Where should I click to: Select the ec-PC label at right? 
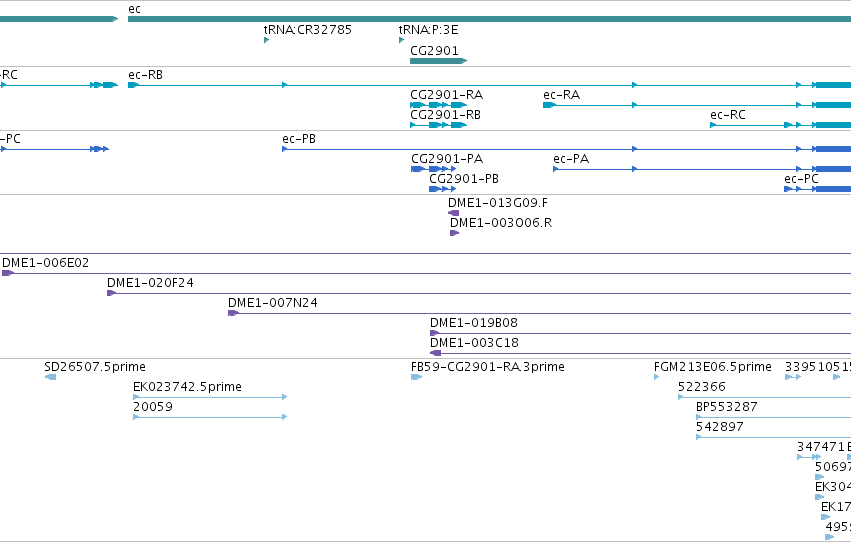[801, 179]
